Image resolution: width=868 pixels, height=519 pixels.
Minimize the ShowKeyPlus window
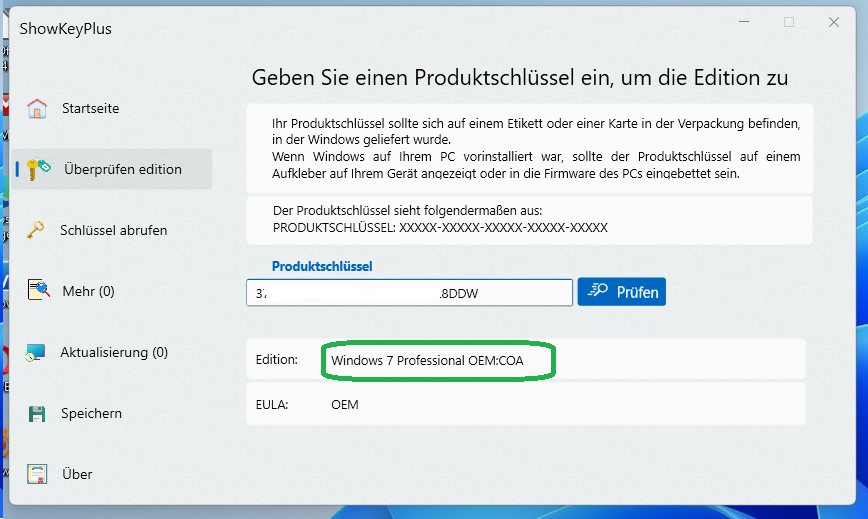[744, 22]
